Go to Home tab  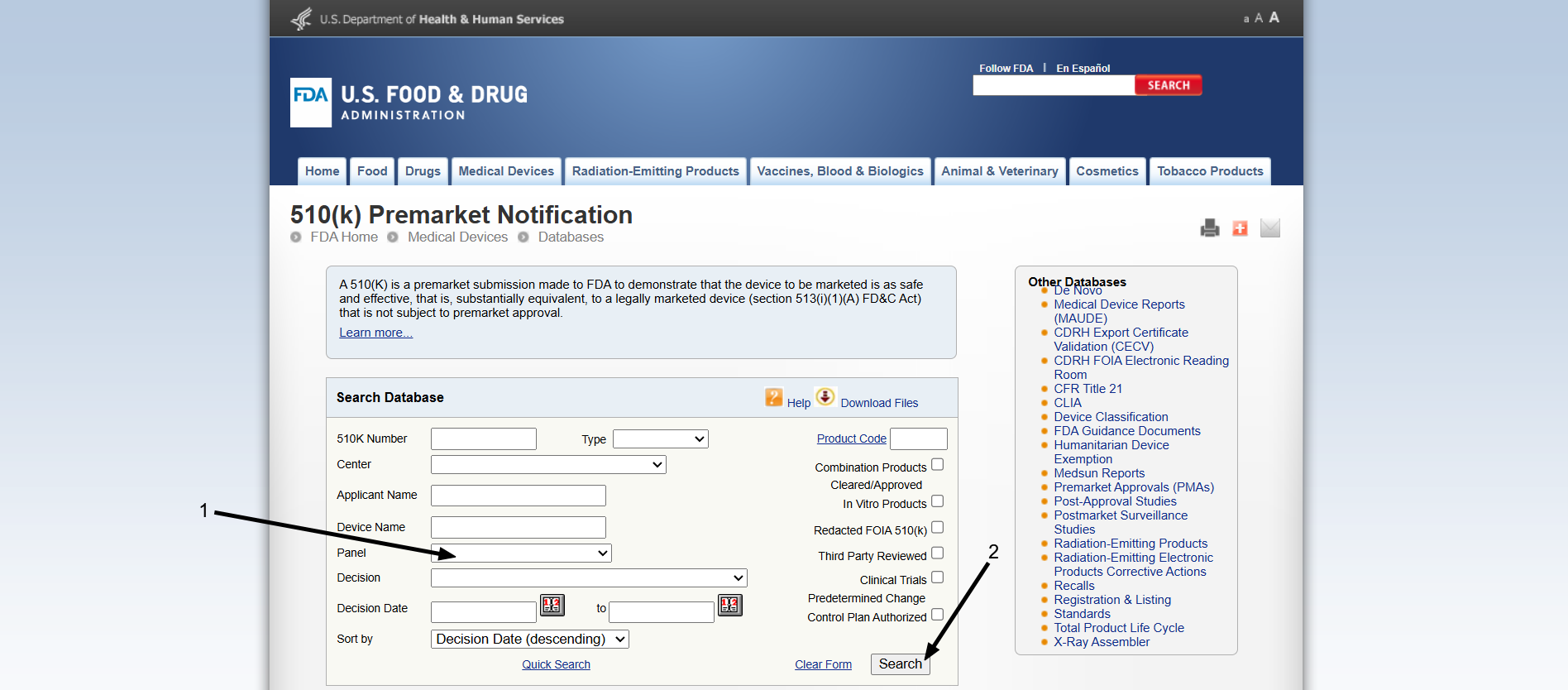pos(322,171)
